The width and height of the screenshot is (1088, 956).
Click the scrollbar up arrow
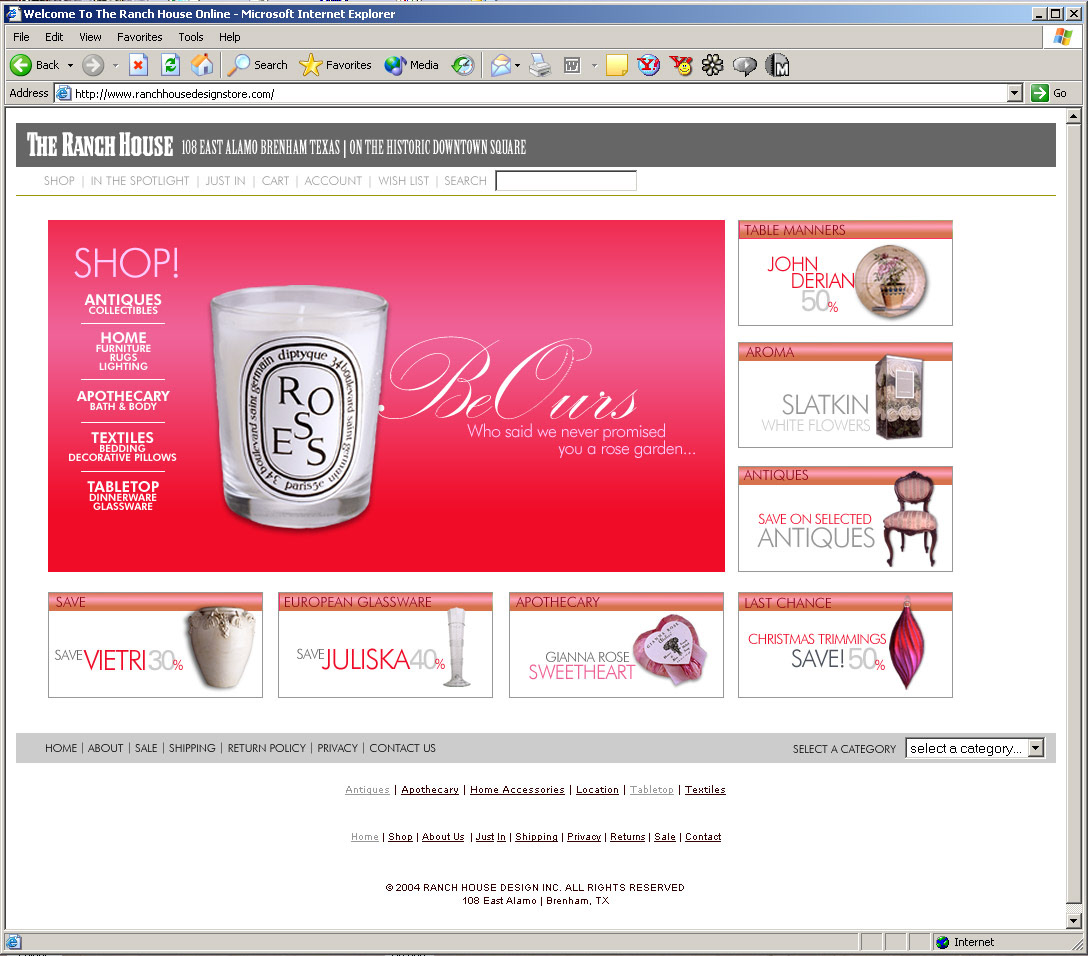1073,116
